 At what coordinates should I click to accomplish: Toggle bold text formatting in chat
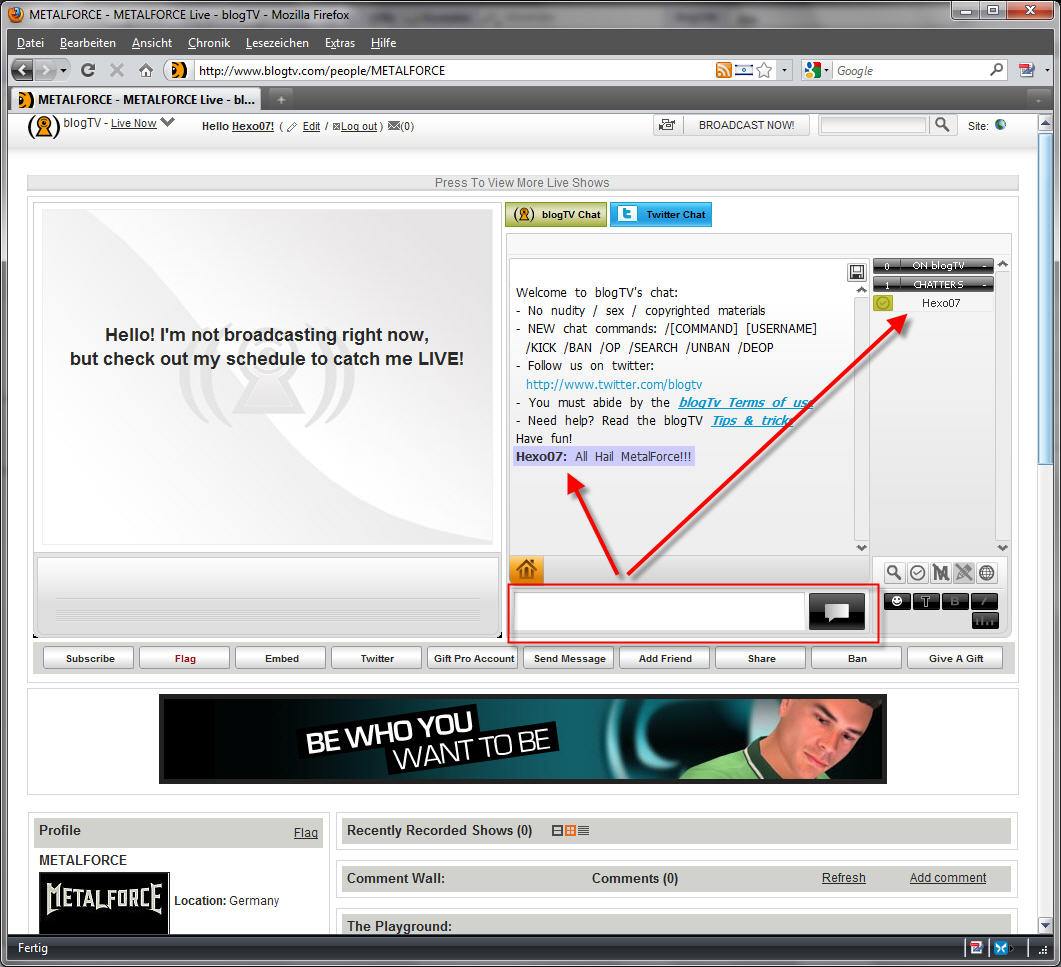pyautogui.click(x=955, y=601)
